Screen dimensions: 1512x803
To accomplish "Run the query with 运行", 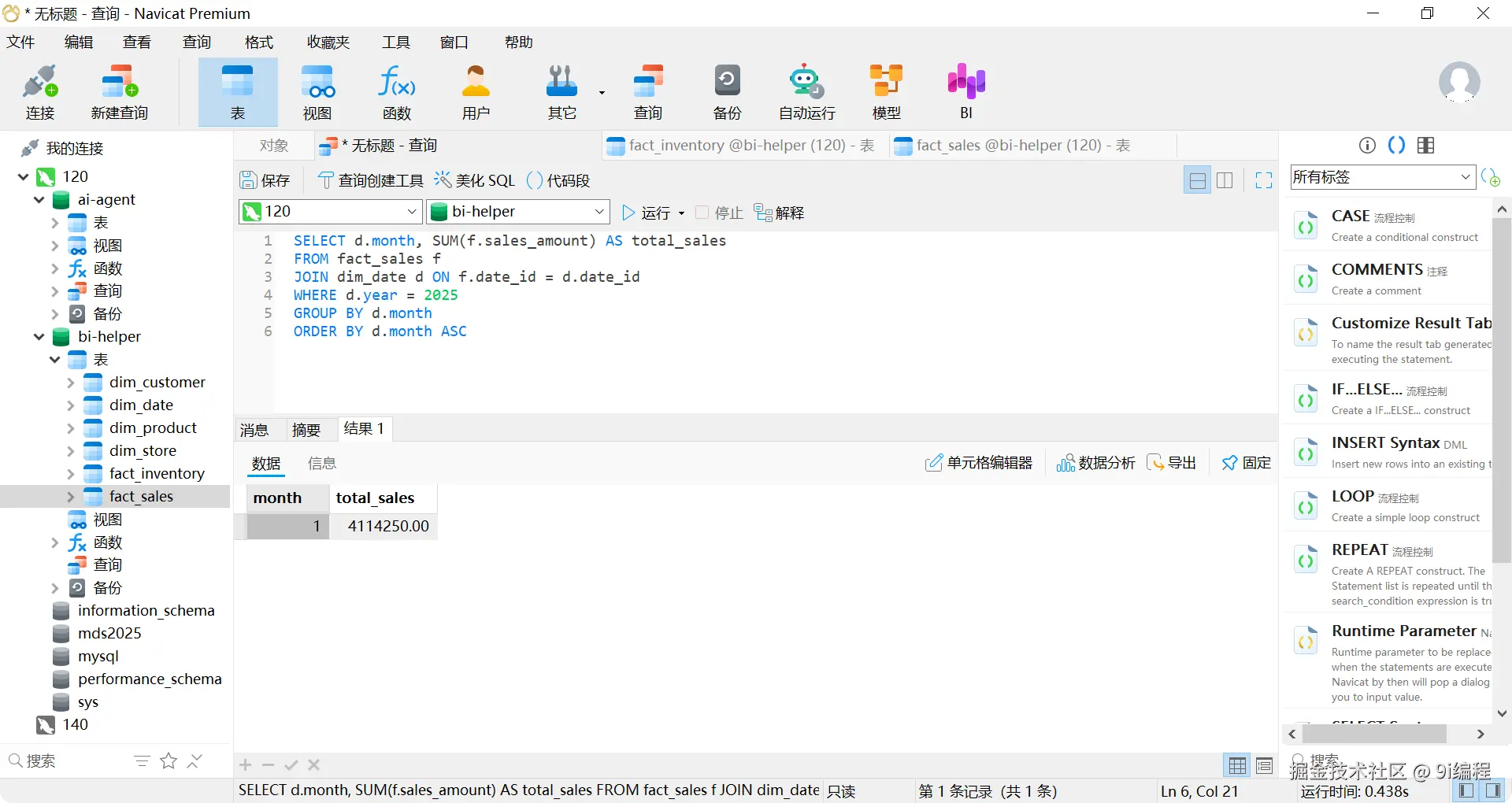I will tap(646, 213).
